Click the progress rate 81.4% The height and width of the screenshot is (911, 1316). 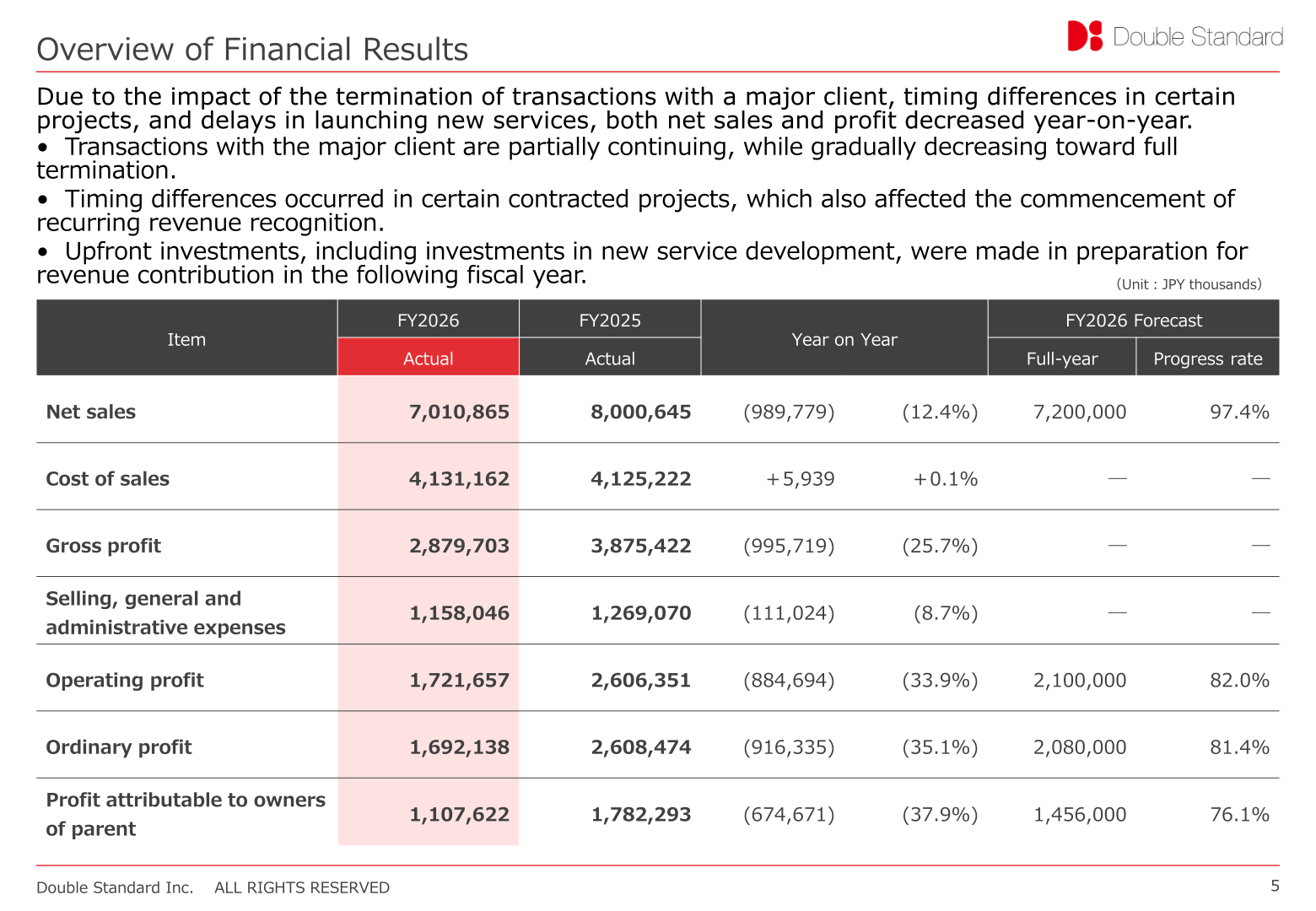point(1239,747)
